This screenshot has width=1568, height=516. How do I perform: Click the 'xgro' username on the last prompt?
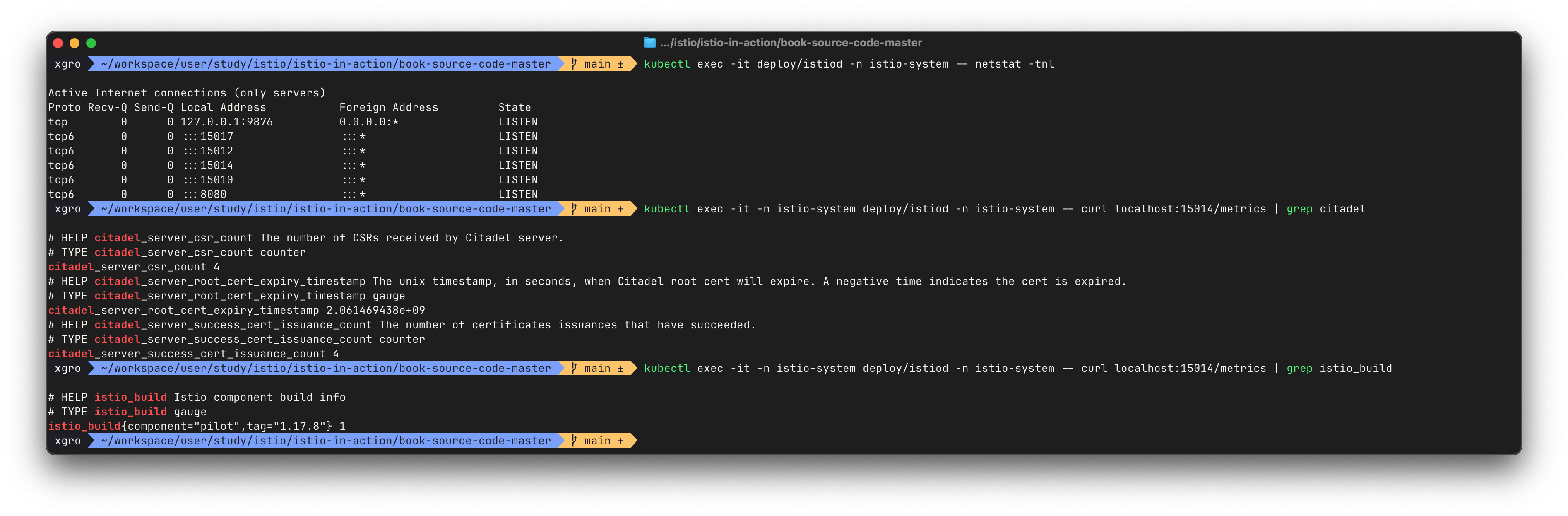coord(67,441)
